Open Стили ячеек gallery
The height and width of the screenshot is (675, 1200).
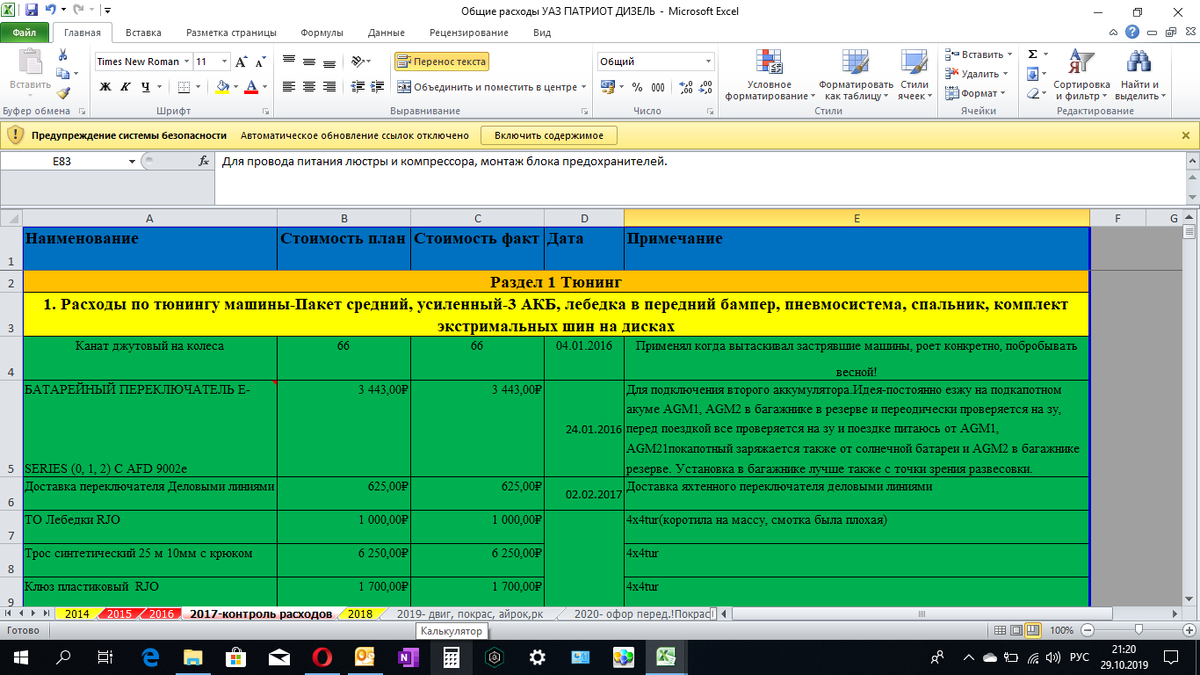914,74
